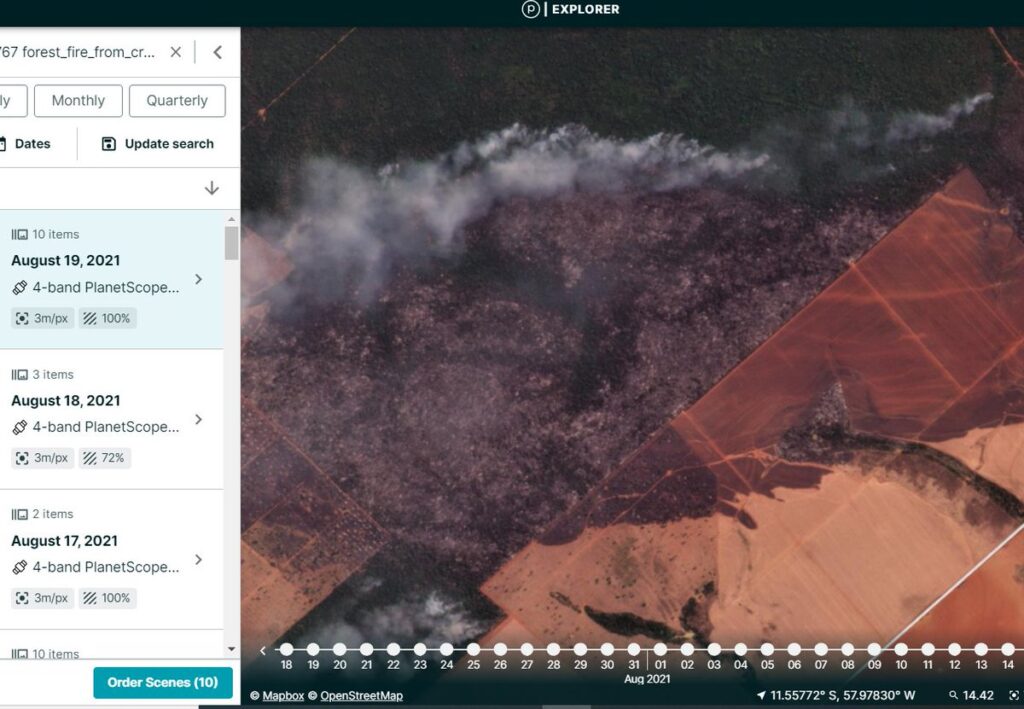1024x709 pixels.
Task: Click the sort arrow above results list
Action: coord(211,187)
